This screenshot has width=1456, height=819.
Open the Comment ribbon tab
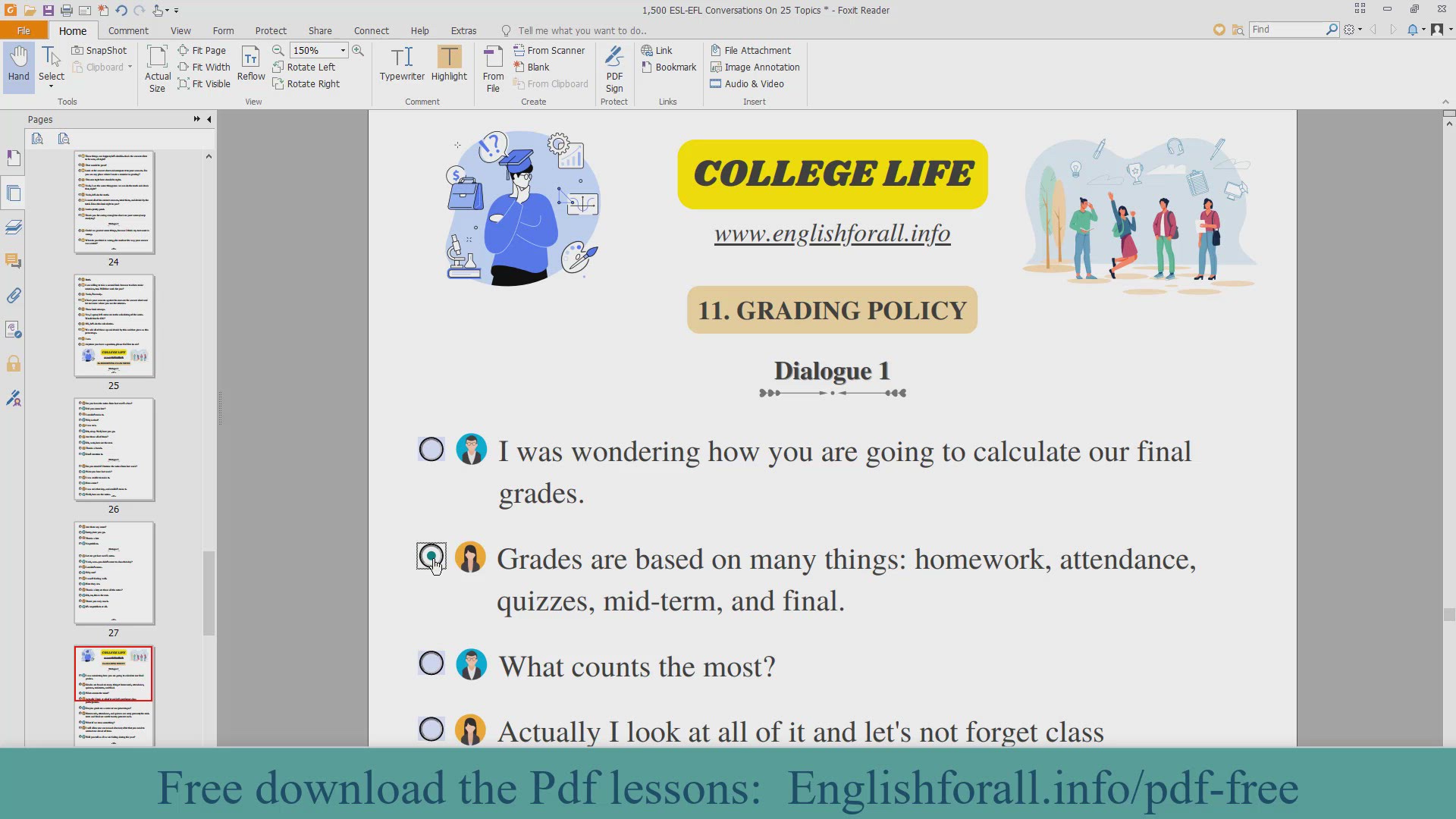coord(128,30)
